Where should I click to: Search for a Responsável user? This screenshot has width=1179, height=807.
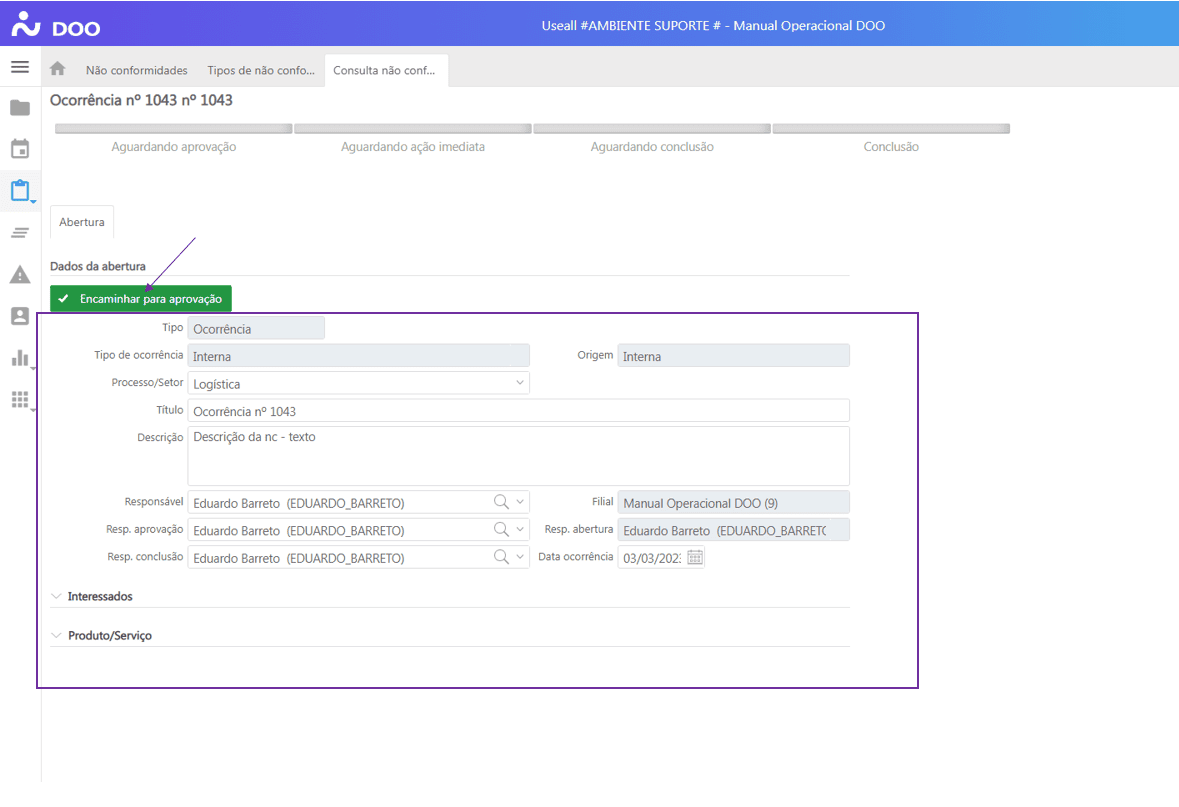501,502
